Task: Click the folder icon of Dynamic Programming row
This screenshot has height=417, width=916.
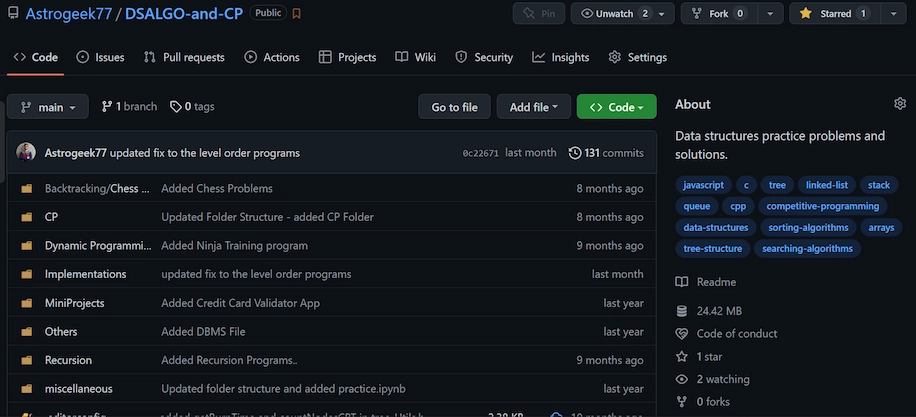Action: click(26, 245)
